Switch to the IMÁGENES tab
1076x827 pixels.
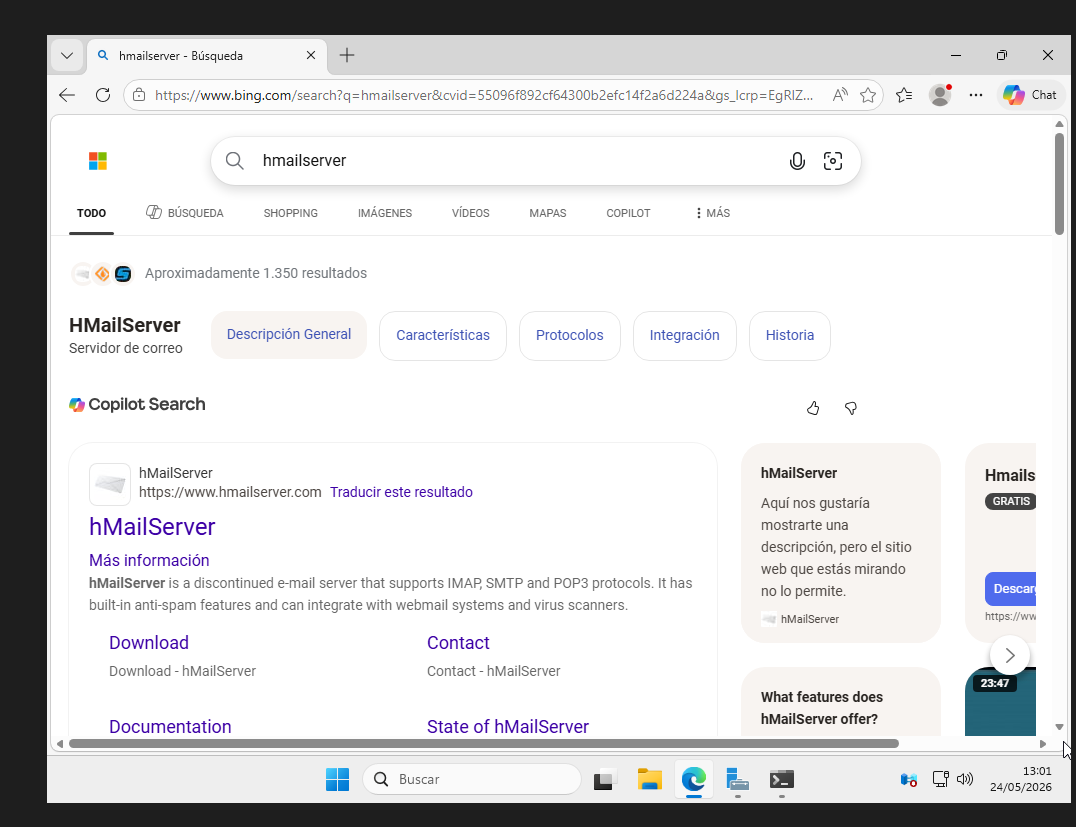click(385, 213)
